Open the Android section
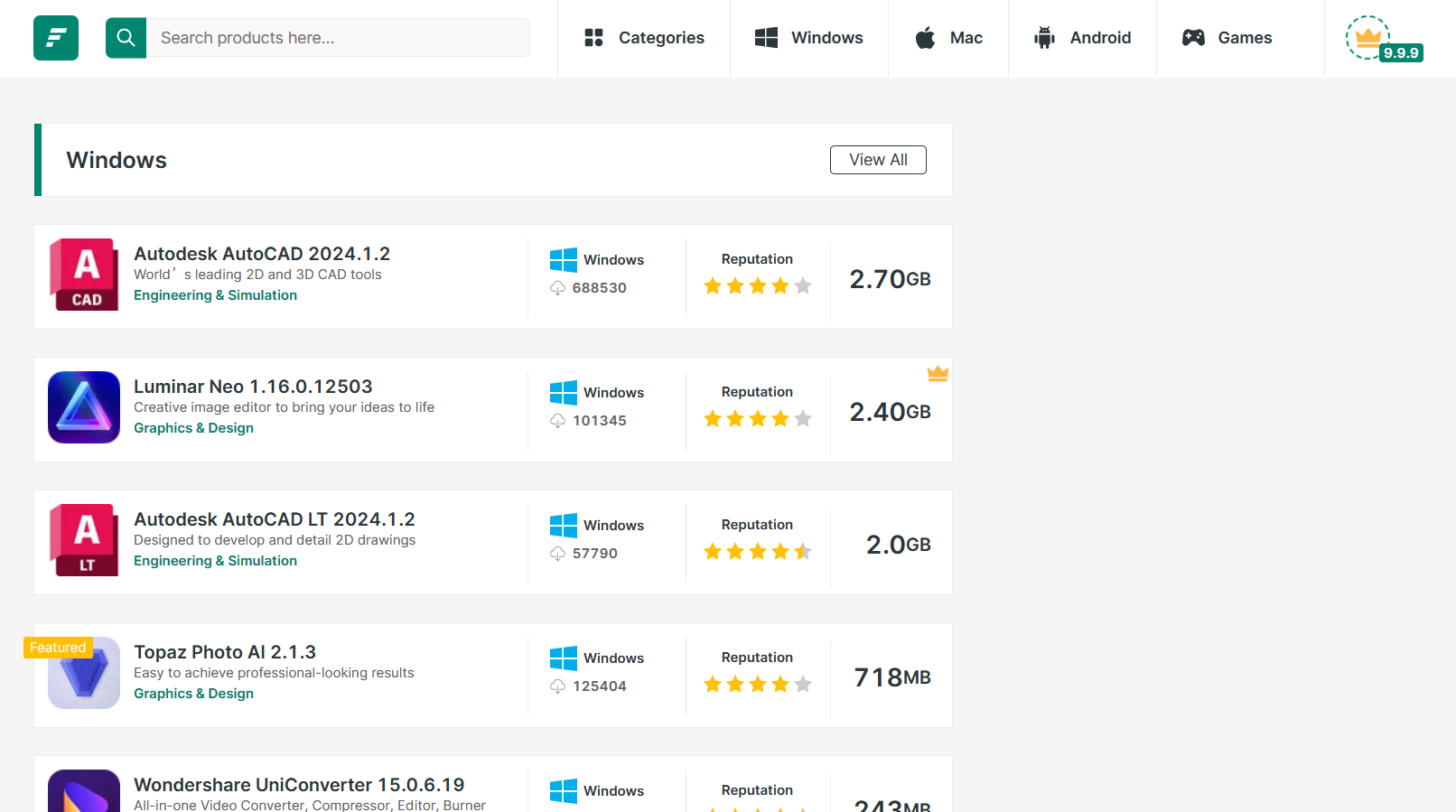The image size is (1456, 812). tap(1082, 38)
